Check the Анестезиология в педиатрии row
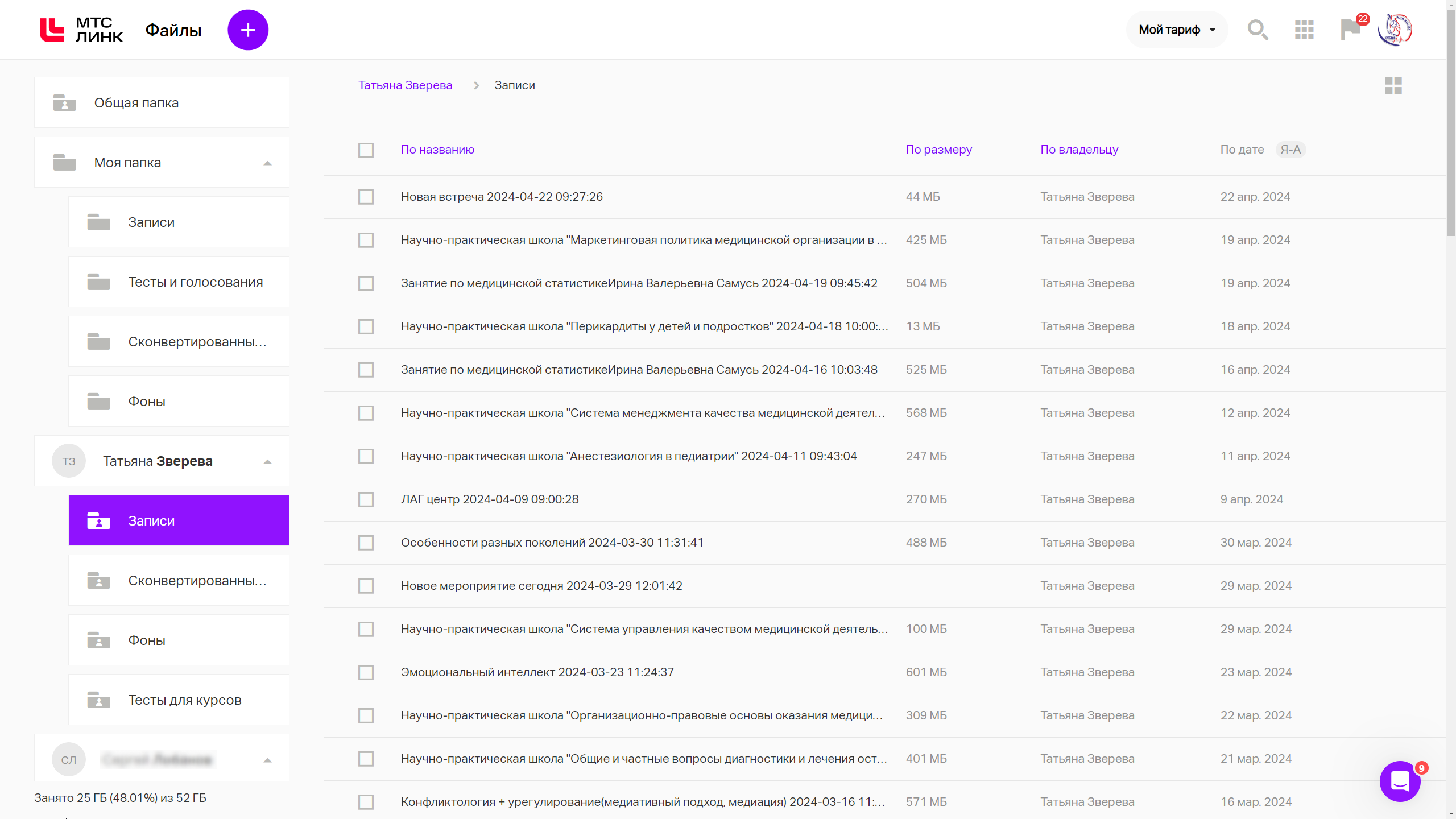The width and height of the screenshot is (1456, 819). point(366,456)
